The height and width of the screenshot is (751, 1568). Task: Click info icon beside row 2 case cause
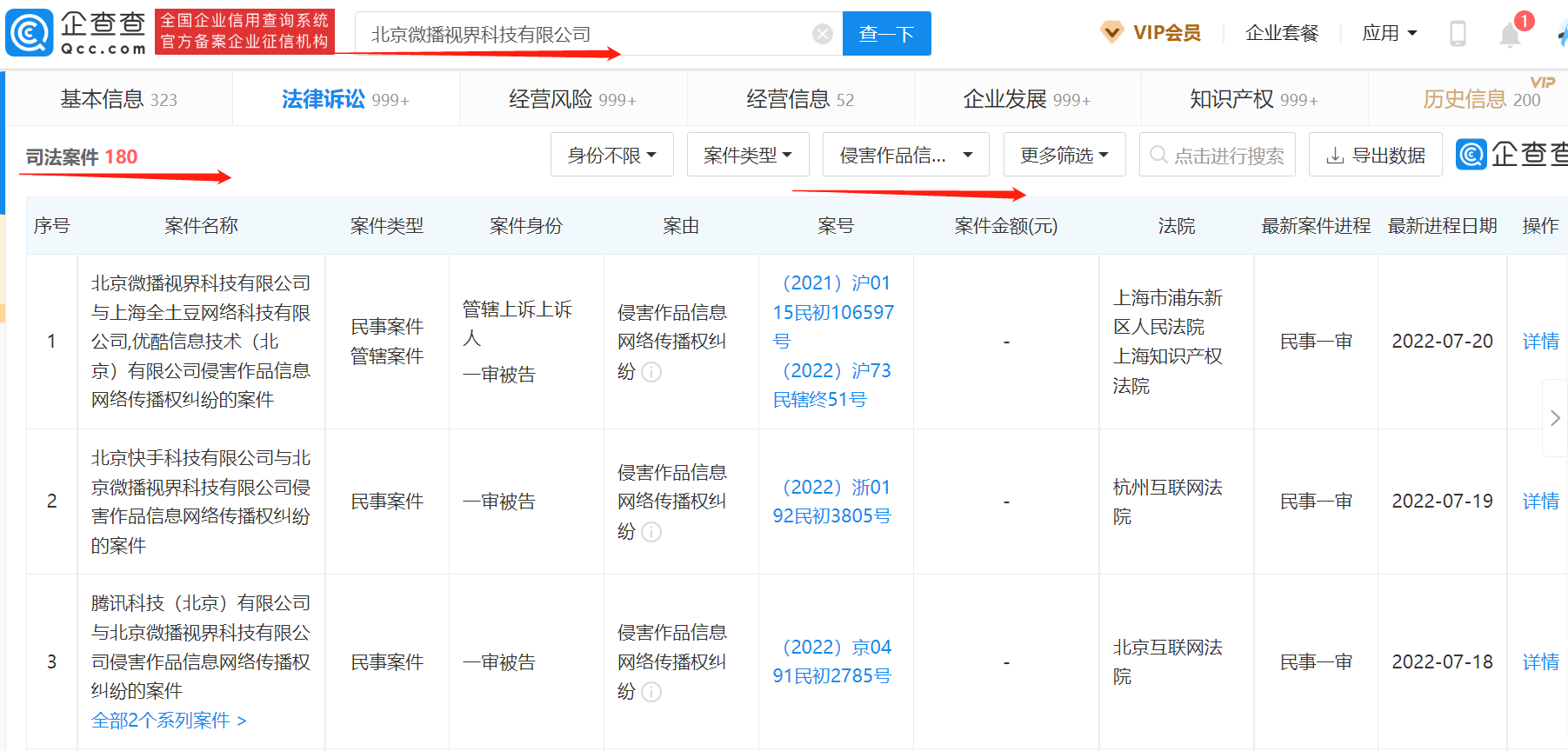click(651, 532)
